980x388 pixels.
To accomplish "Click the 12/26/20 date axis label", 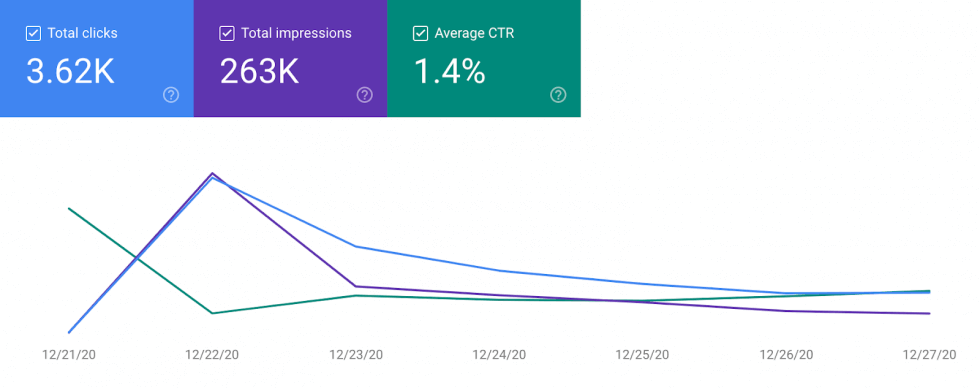I will [786, 355].
